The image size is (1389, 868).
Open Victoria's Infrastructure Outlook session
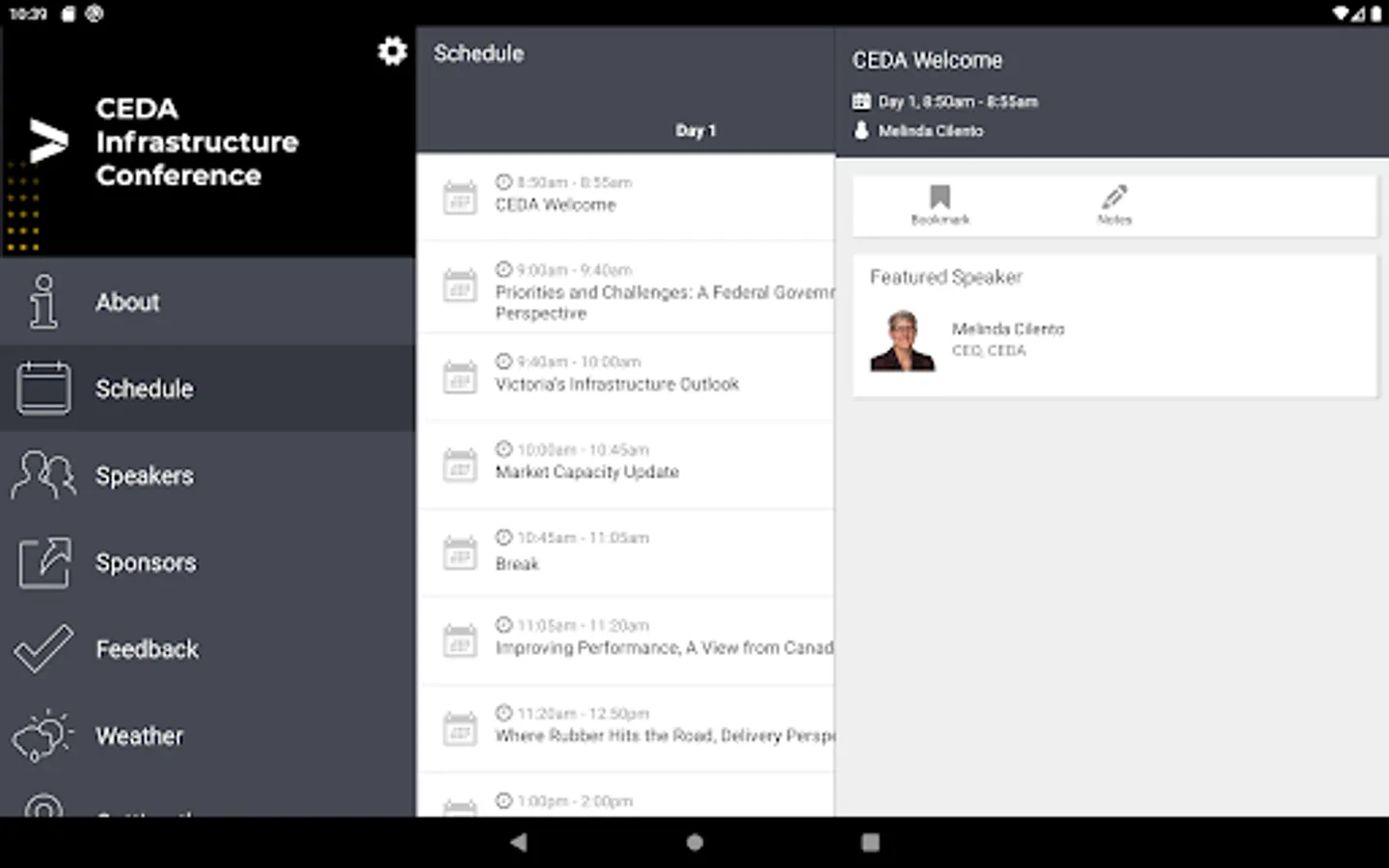(x=625, y=377)
